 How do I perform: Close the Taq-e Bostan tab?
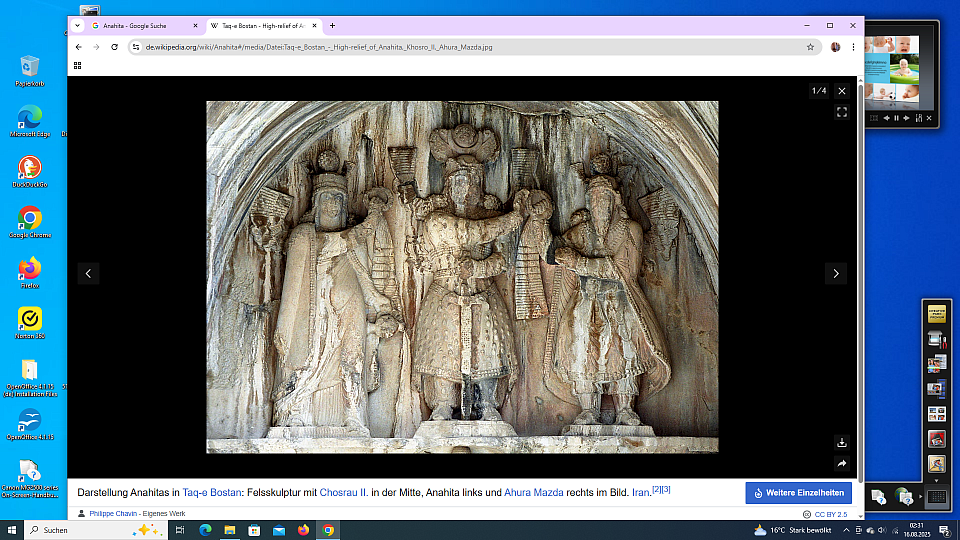point(314,26)
